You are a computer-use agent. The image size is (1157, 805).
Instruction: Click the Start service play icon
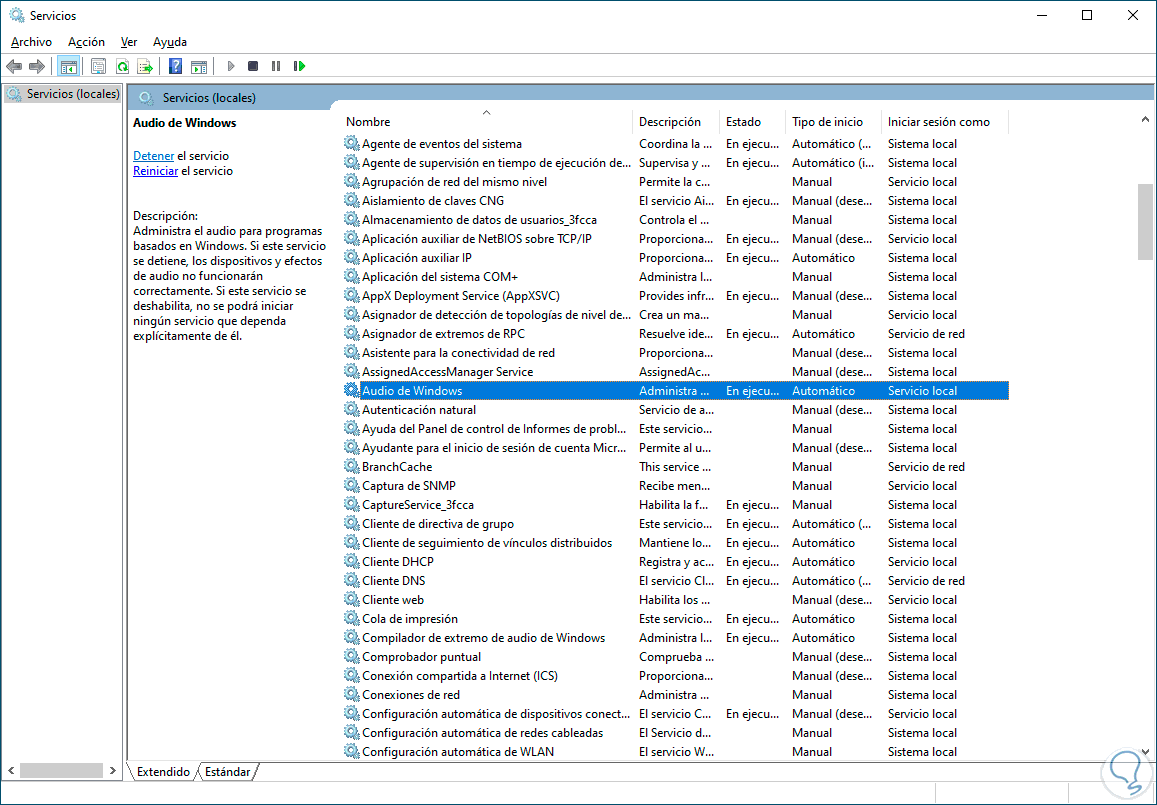coord(231,66)
